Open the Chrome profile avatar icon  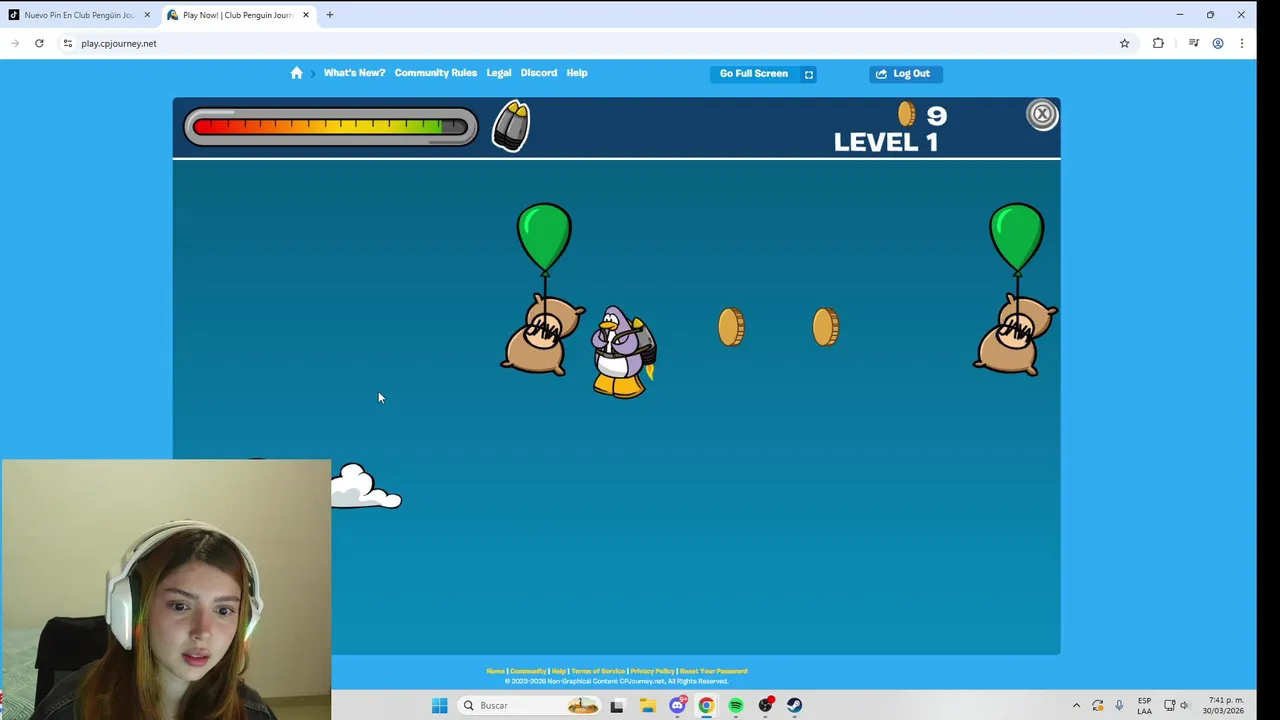[1218, 43]
